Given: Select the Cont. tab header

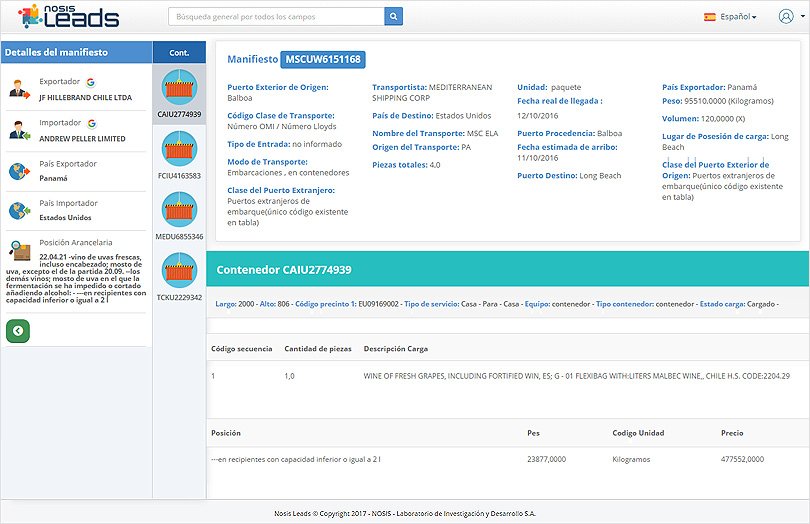Looking at the screenshot, I should pyautogui.click(x=179, y=53).
